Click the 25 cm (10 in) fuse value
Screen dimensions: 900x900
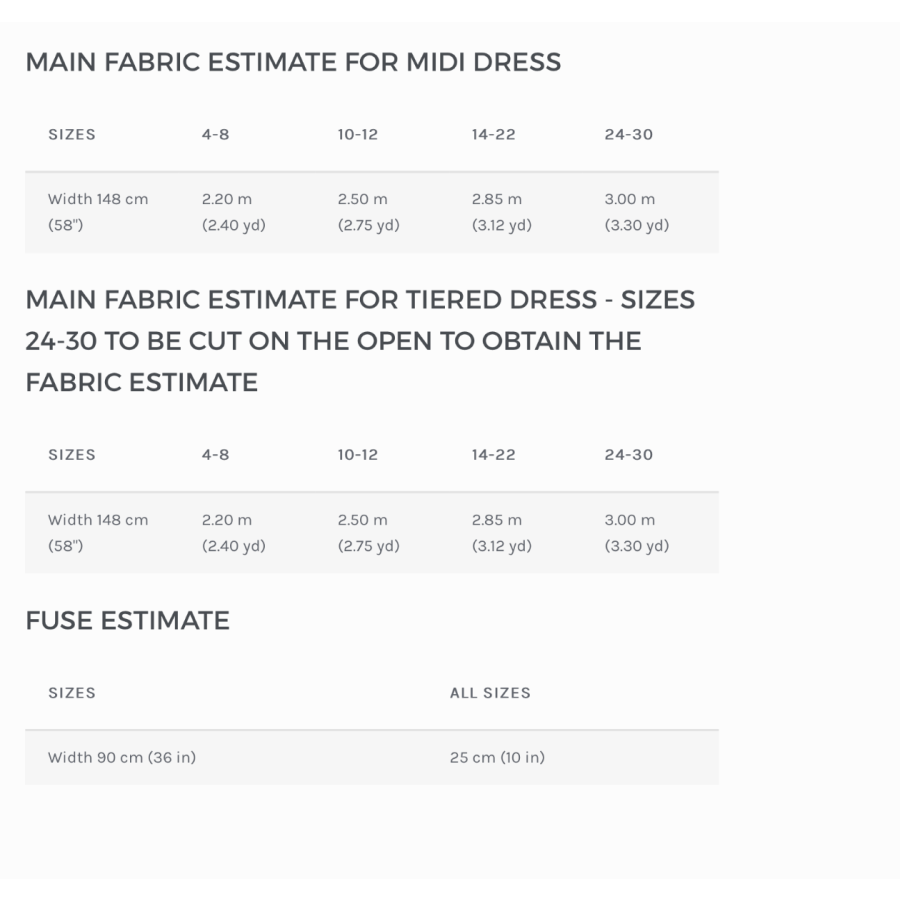point(497,758)
